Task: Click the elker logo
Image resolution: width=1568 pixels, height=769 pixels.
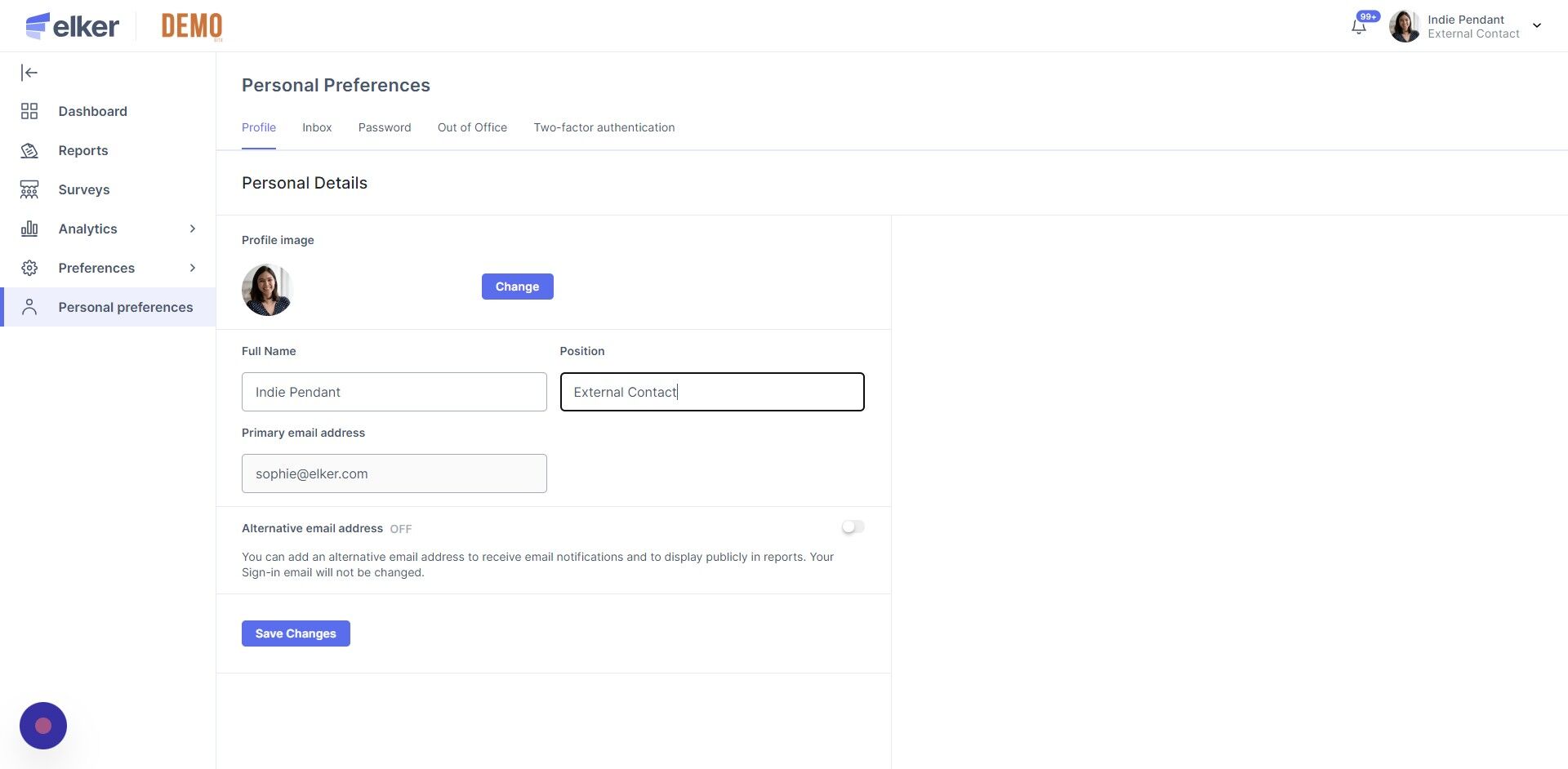Action: tap(73, 26)
